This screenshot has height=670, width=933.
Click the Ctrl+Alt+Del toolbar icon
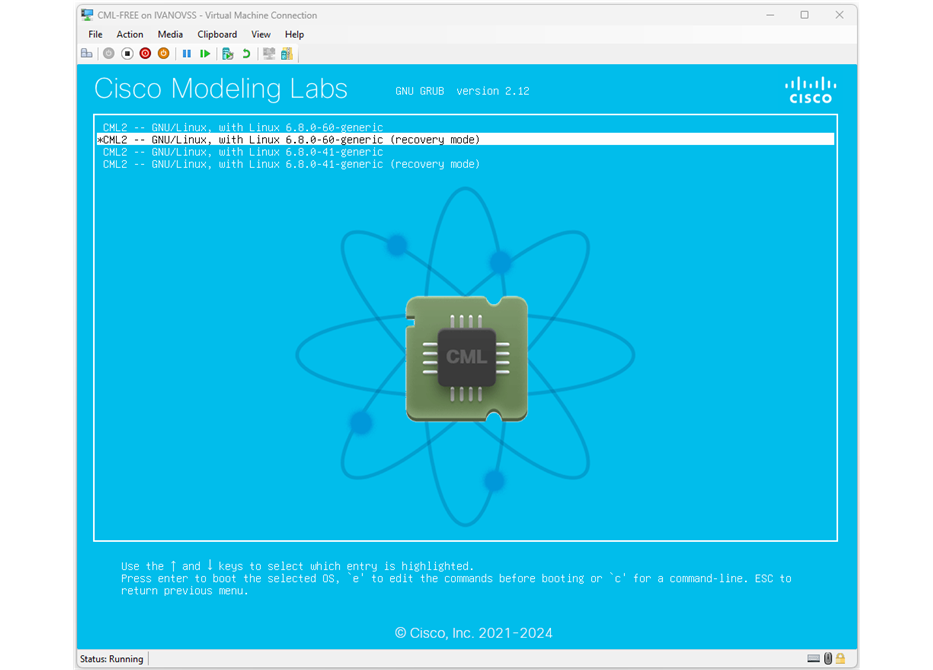tap(87, 54)
